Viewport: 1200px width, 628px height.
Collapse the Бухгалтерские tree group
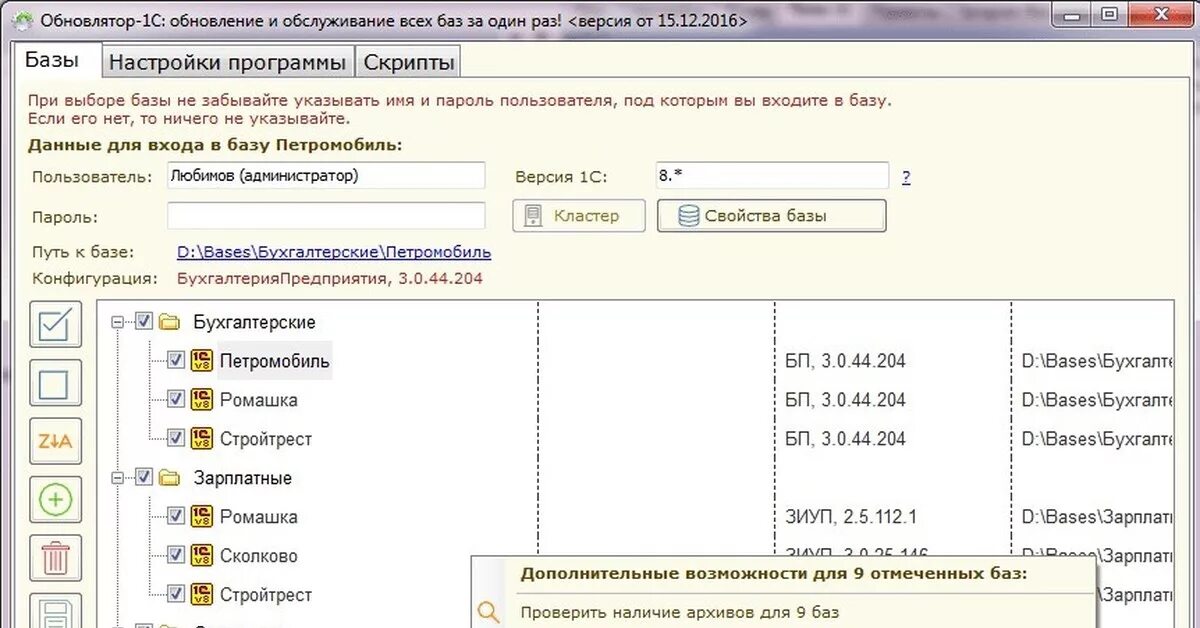[118, 322]
